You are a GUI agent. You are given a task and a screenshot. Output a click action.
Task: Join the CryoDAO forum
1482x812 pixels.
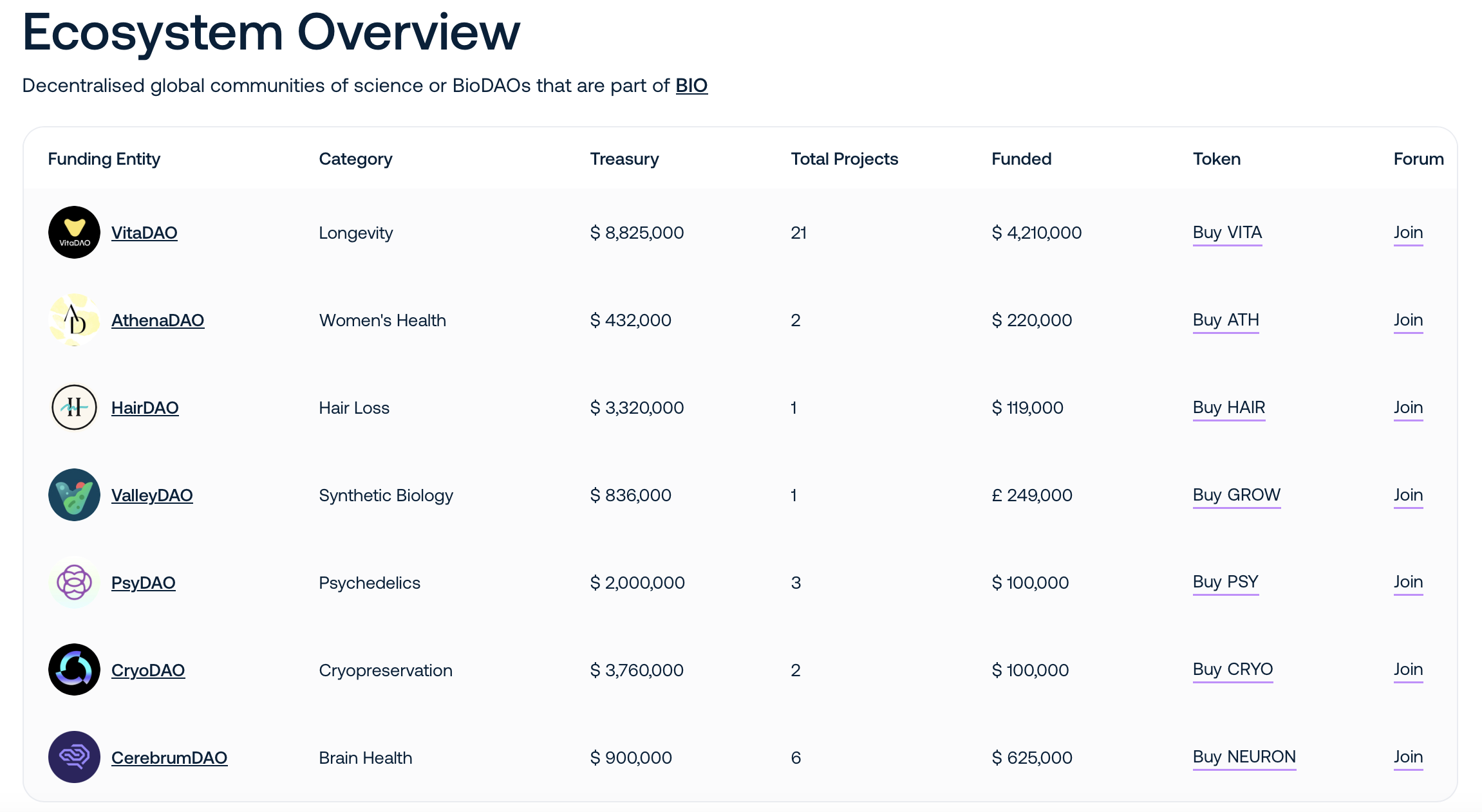pyautogui.click(x=1408, y=670)
